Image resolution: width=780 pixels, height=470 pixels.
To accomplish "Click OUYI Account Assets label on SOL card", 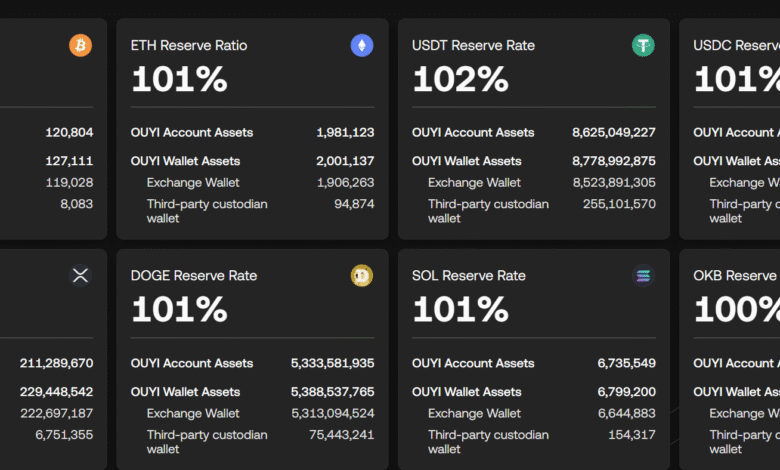I will (x=473, y=363).
